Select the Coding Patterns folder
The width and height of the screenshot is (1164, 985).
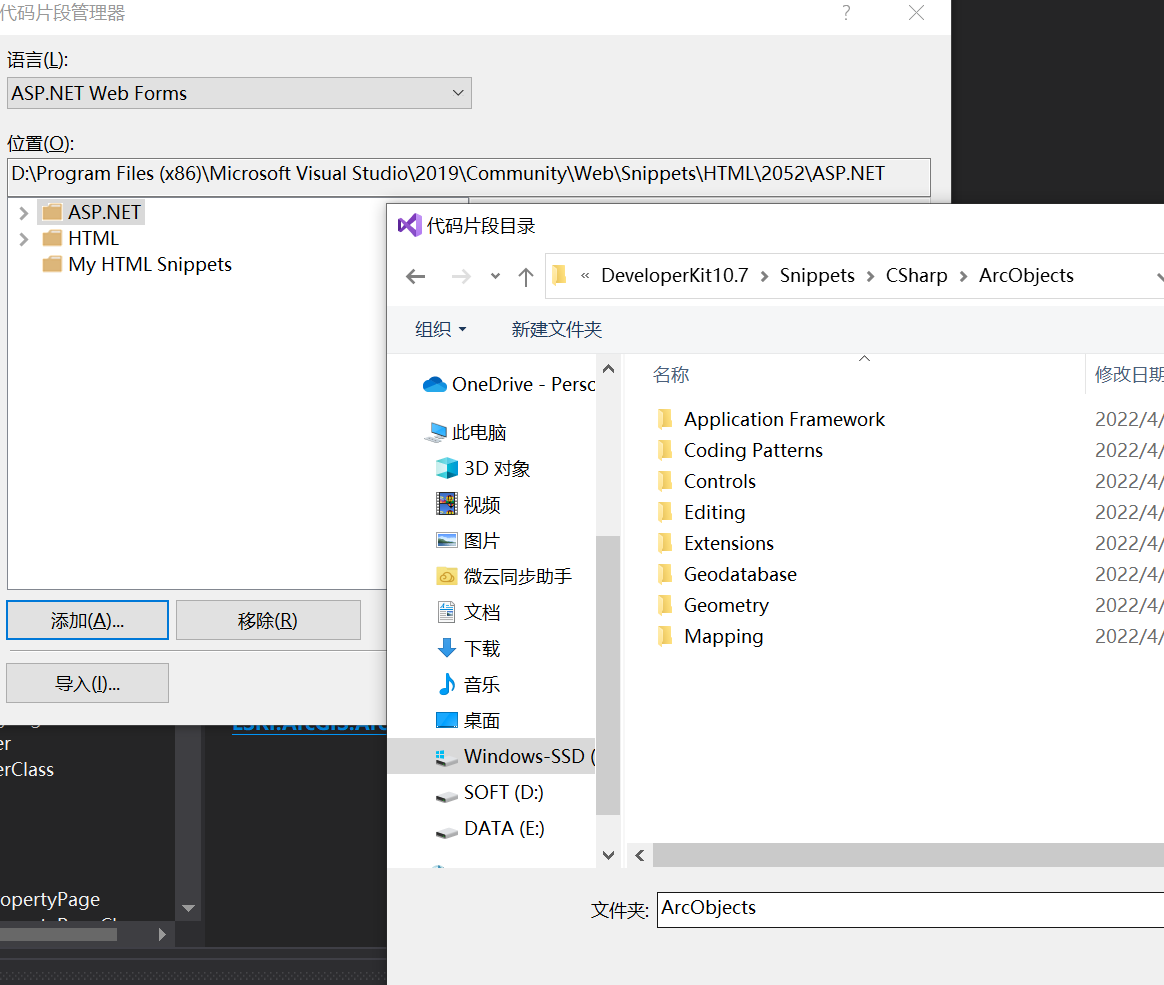click(739, 451)
